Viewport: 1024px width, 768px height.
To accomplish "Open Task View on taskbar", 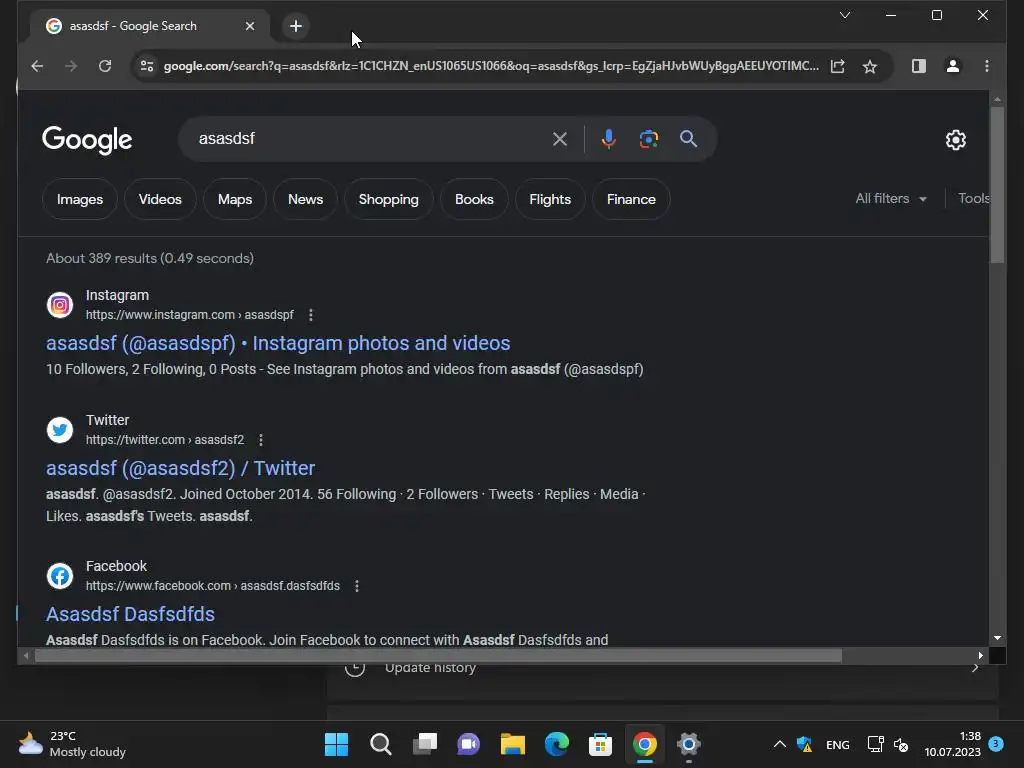I will pos(424,744).
